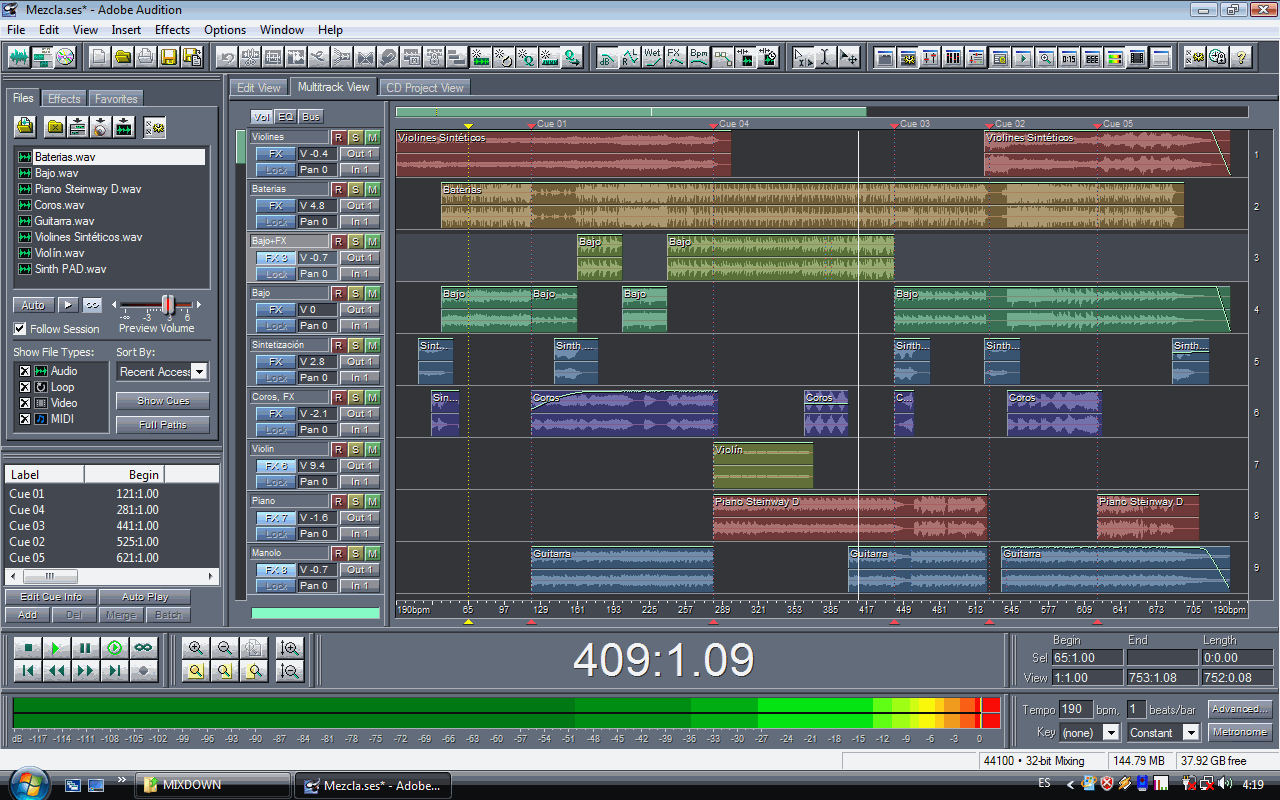Arm record on Bajo+FX track
The width and height of the screenshot is (1280, 800).
tap(338, 241)
